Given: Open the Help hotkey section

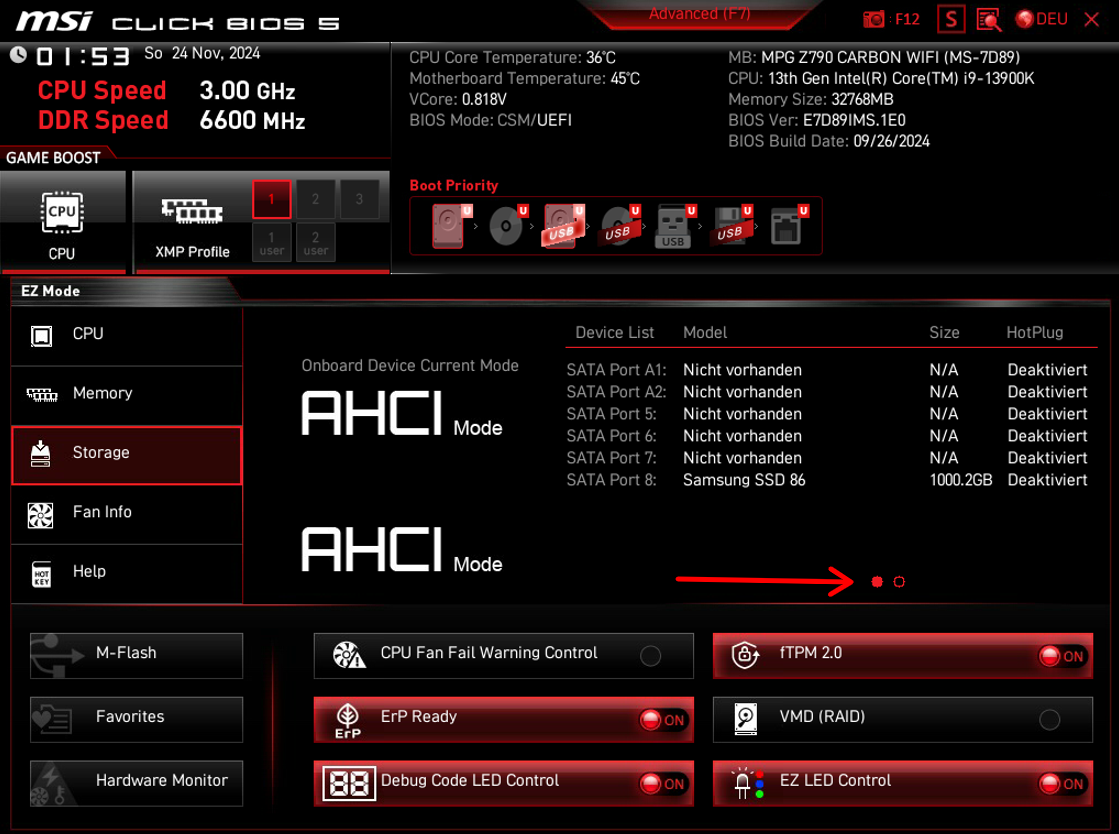Looking at the screenshot, I should [x=127, y=573].
